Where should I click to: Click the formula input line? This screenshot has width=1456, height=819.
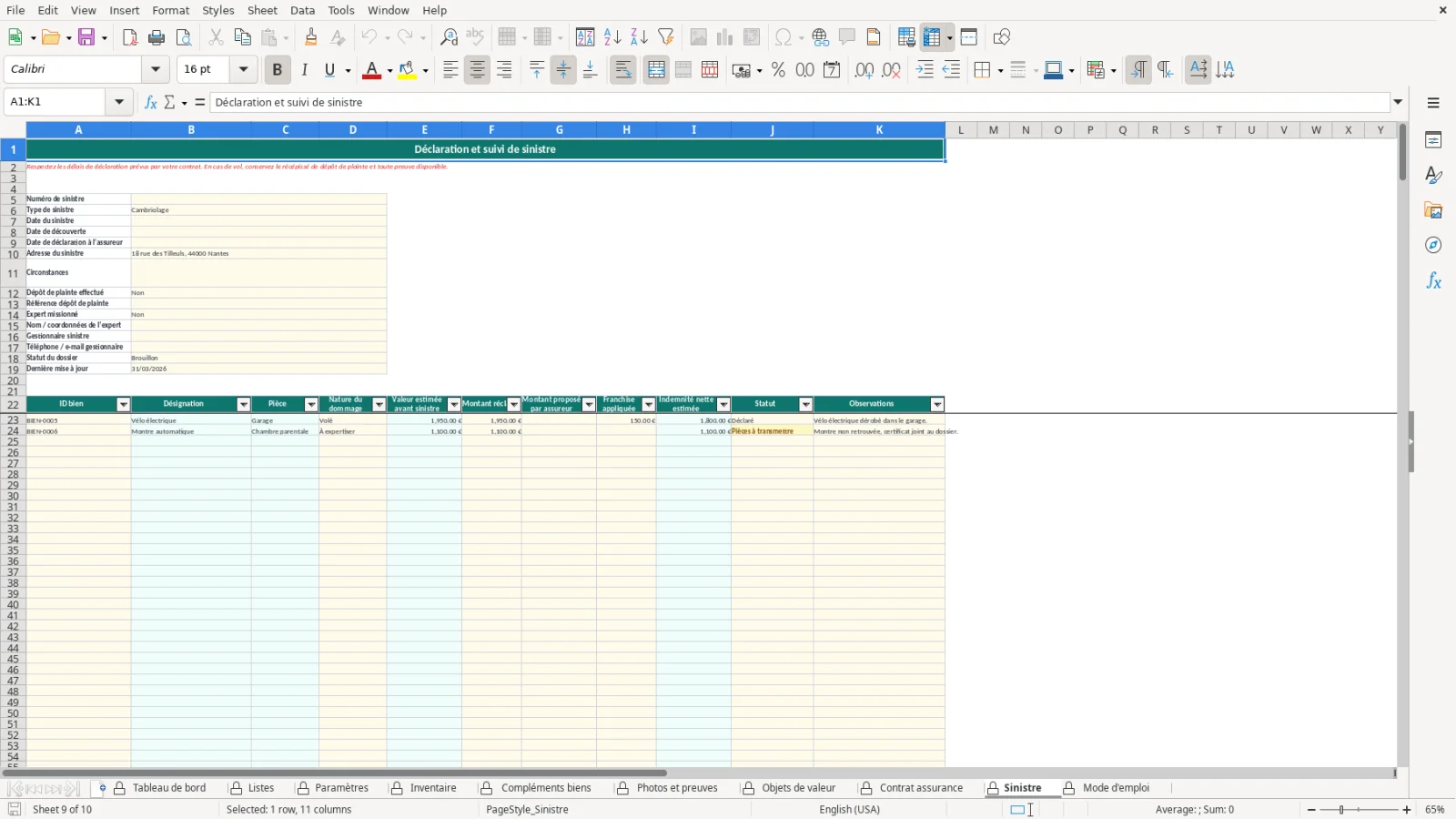[x=801, y=102]
